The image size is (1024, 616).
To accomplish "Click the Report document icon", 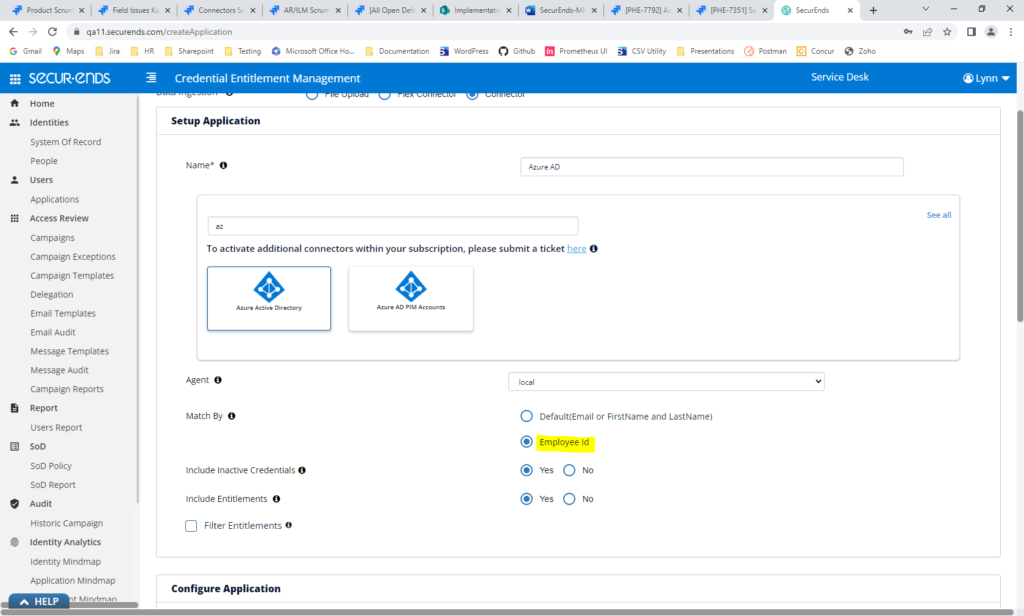I will (x=14, y=408).
